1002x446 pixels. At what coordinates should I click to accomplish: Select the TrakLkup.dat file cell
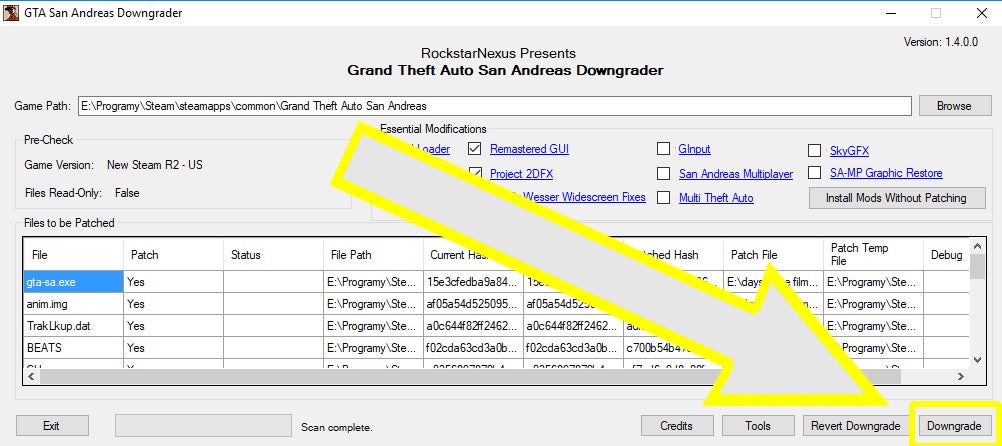pos(73,326)
